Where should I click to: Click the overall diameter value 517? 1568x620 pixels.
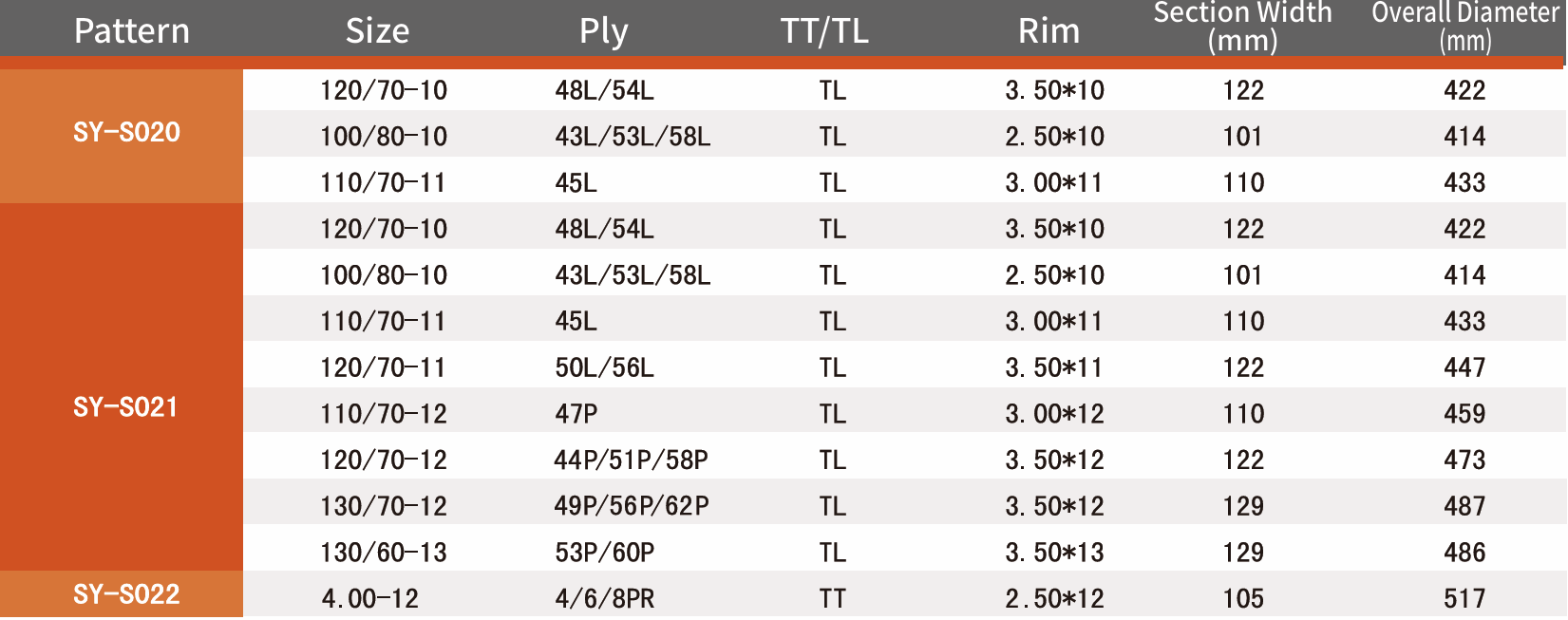(1464, 599)
